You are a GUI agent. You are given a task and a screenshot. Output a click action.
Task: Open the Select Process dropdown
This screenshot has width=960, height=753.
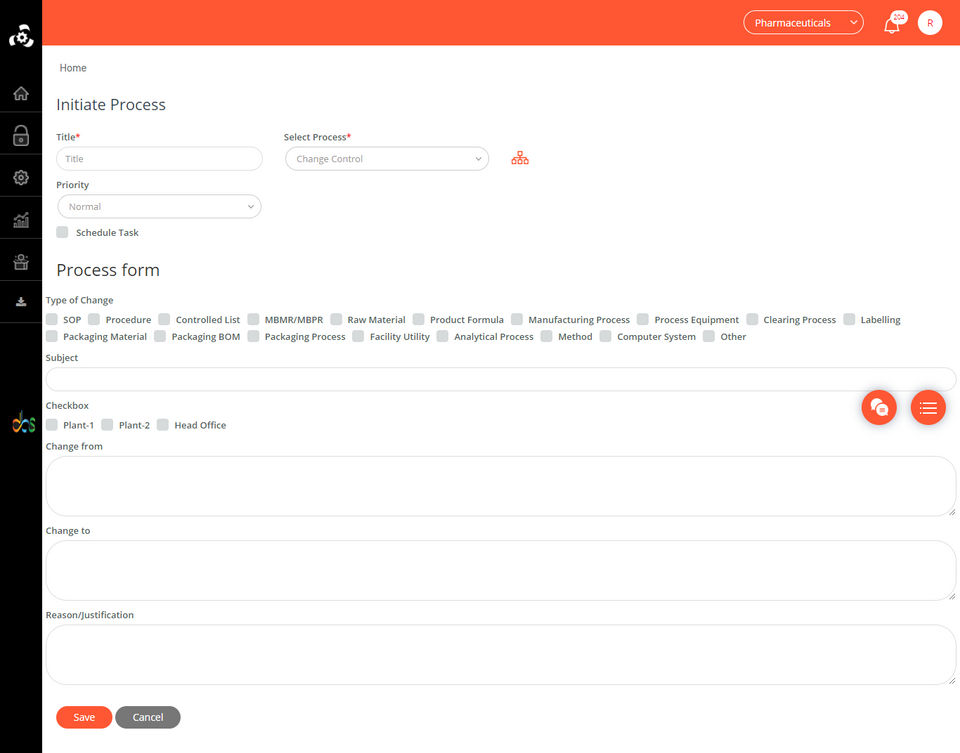[387, 159]
